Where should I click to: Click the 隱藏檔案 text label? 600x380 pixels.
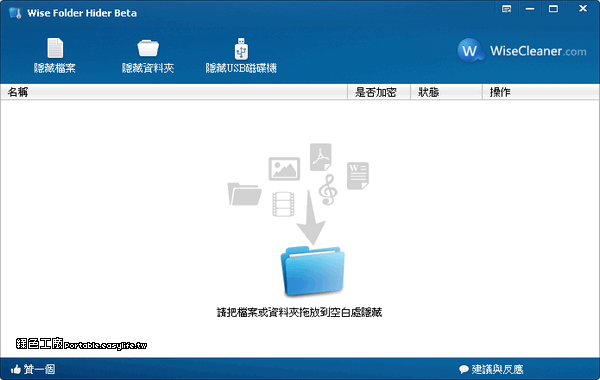55,68
